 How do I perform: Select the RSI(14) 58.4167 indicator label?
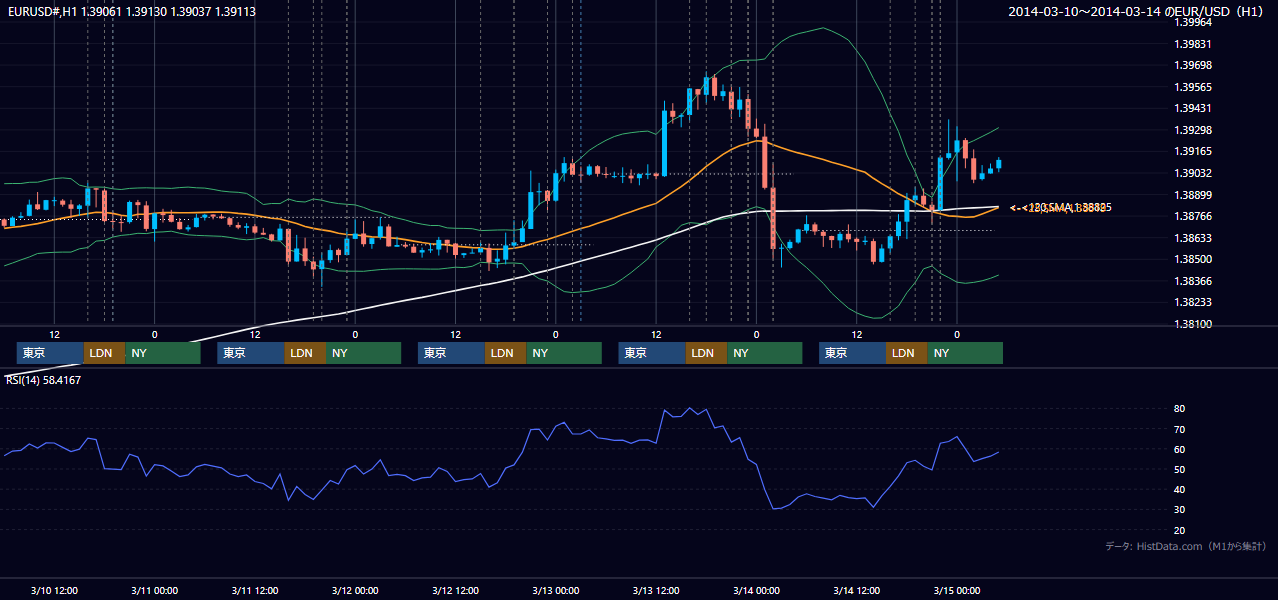point(43,380)
